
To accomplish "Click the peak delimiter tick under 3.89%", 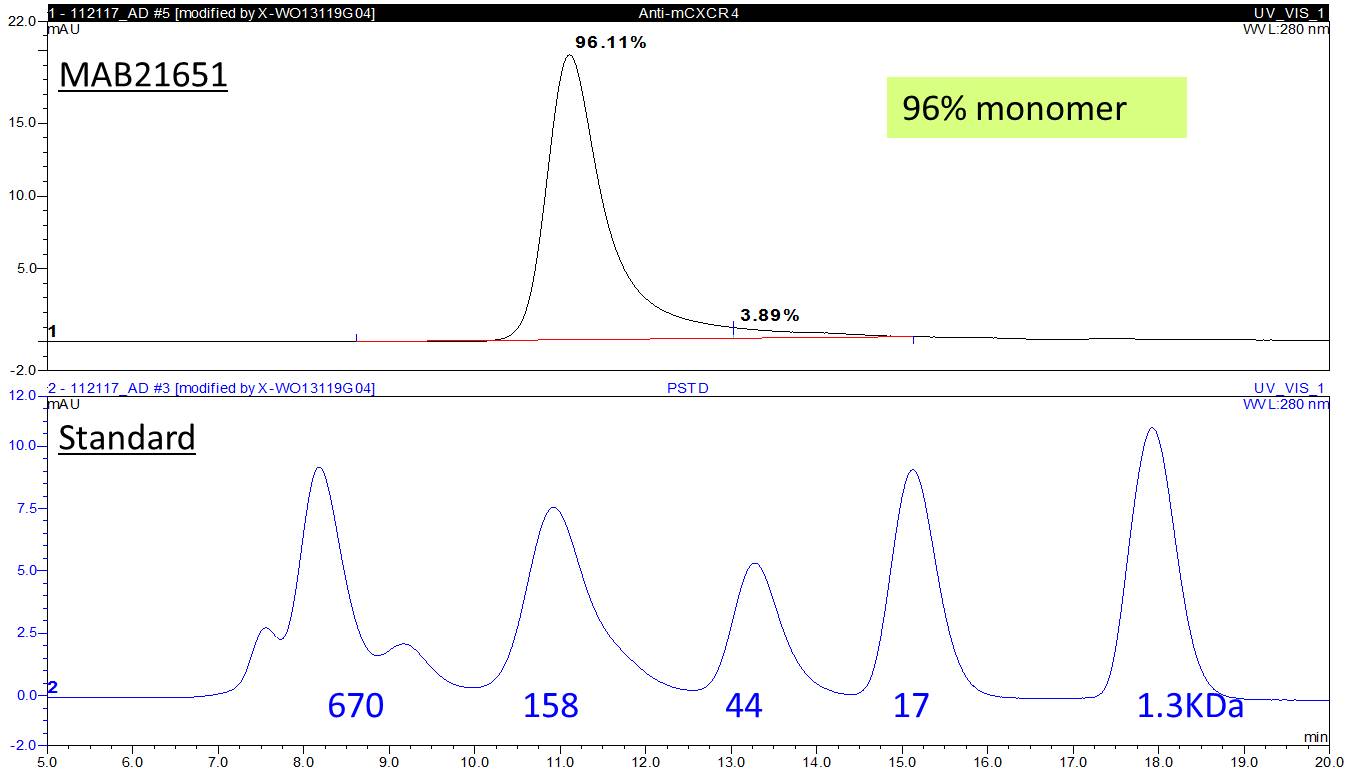I will [734, 329].
